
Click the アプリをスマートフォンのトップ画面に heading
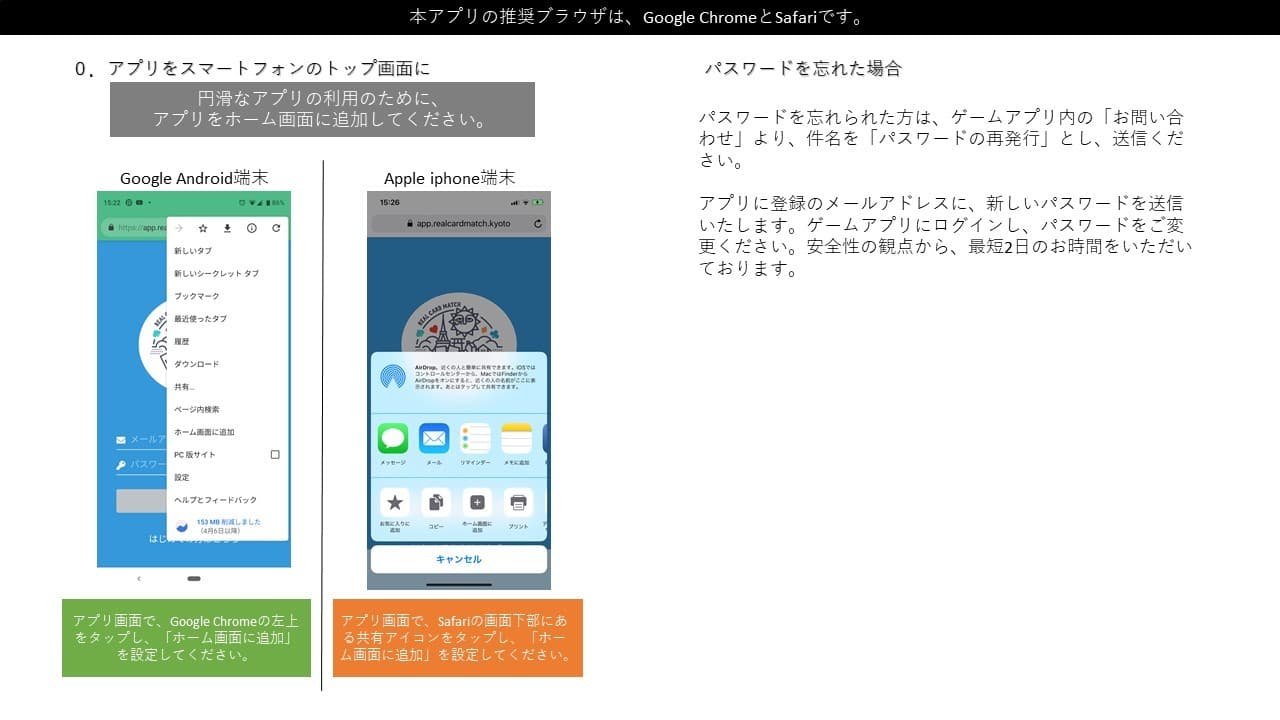(x=269, y=69)
